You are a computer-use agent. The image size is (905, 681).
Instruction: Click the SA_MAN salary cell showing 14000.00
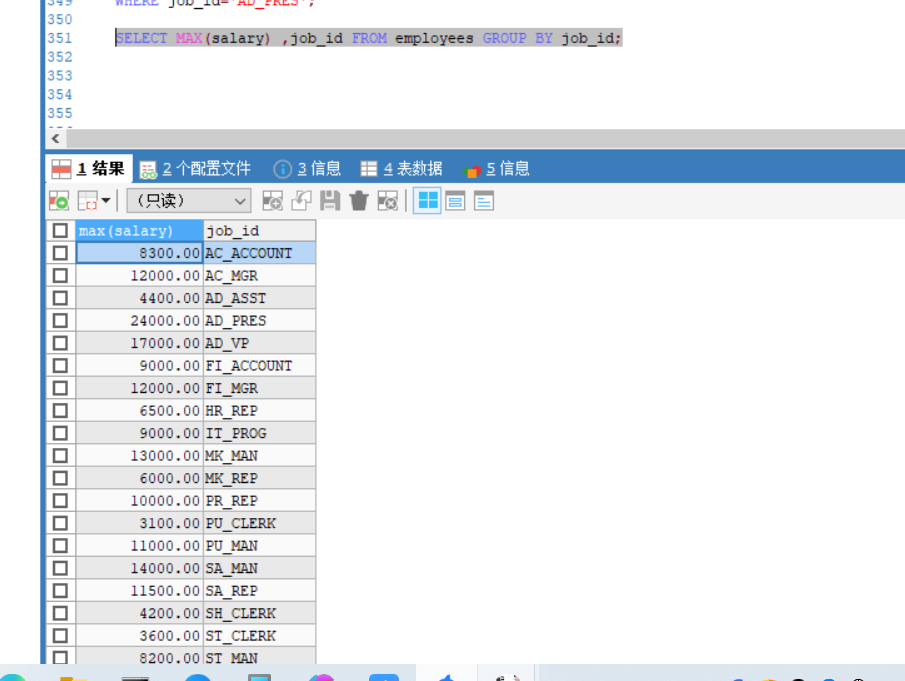(160, 568)
